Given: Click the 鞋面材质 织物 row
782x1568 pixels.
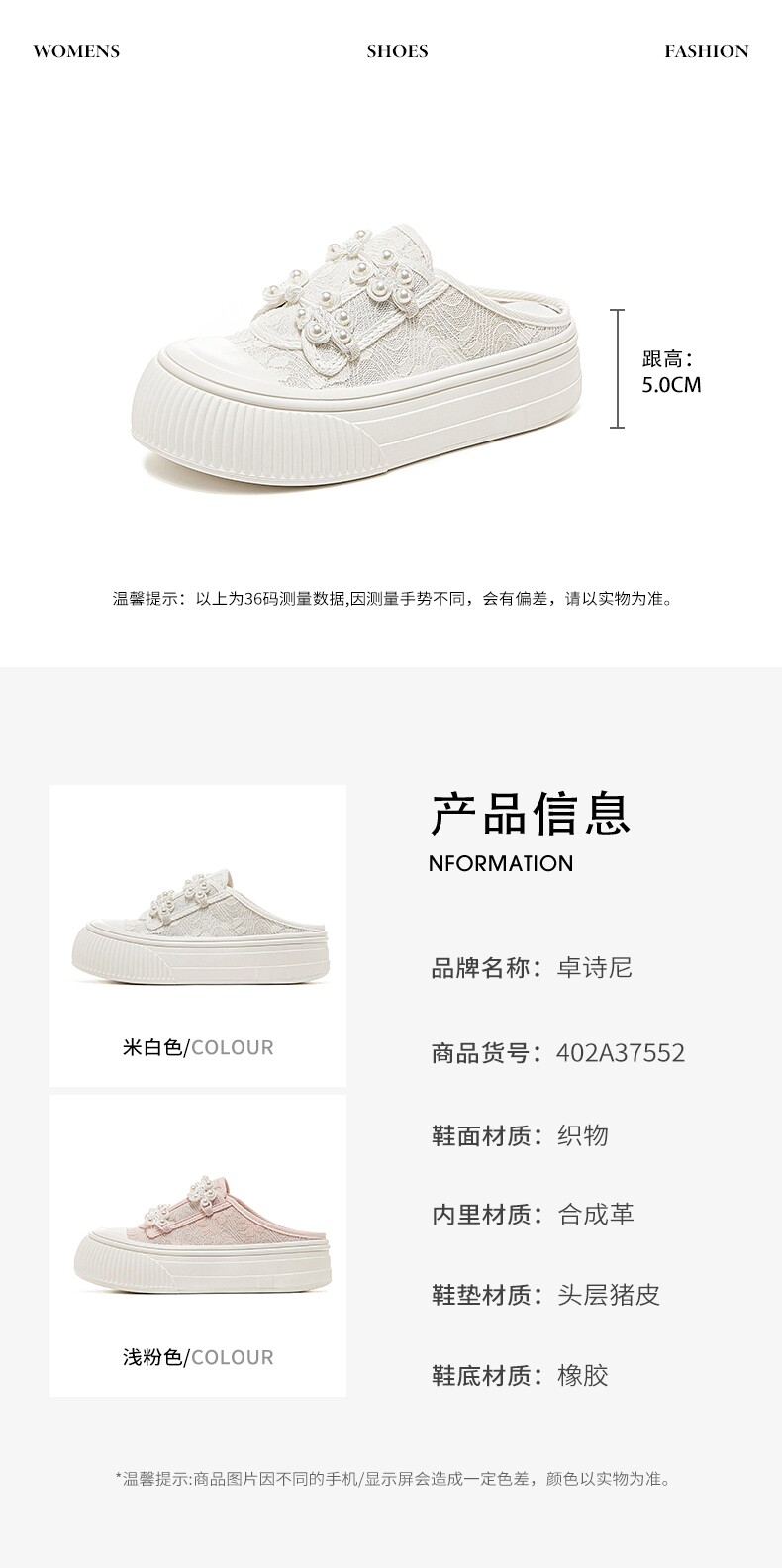Looking at the screenshot, I should (x=520, y=1135).
